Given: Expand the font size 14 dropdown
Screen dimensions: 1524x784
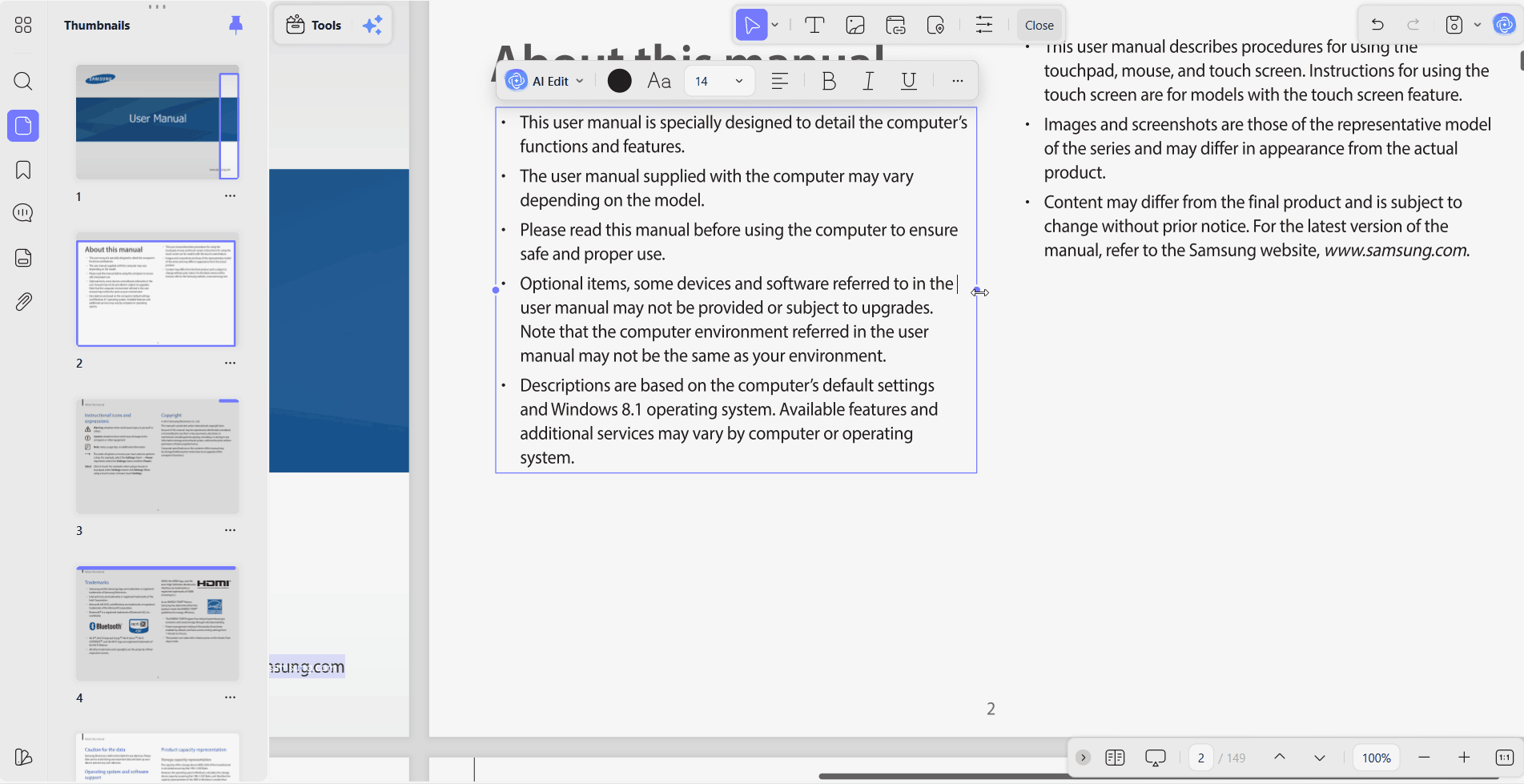Looking at the screenshot, I should click(738, 81).
